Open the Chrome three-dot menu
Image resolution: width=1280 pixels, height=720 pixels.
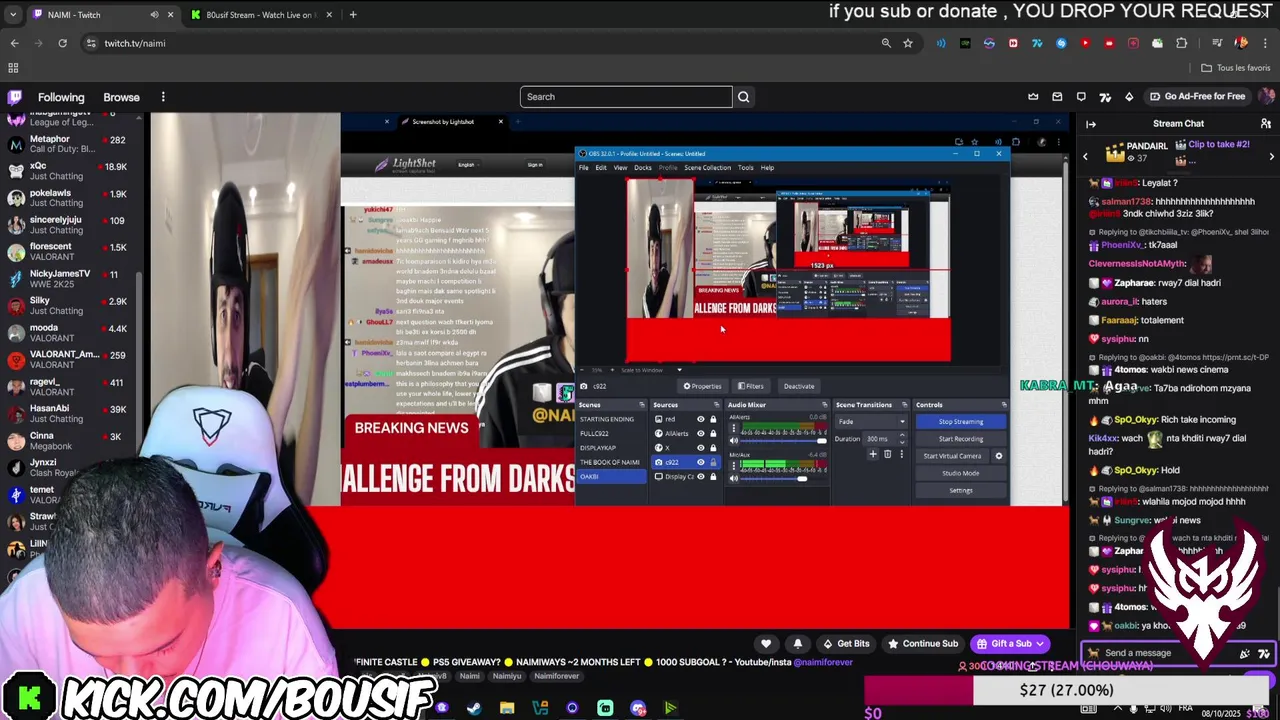coord(1266,43)
